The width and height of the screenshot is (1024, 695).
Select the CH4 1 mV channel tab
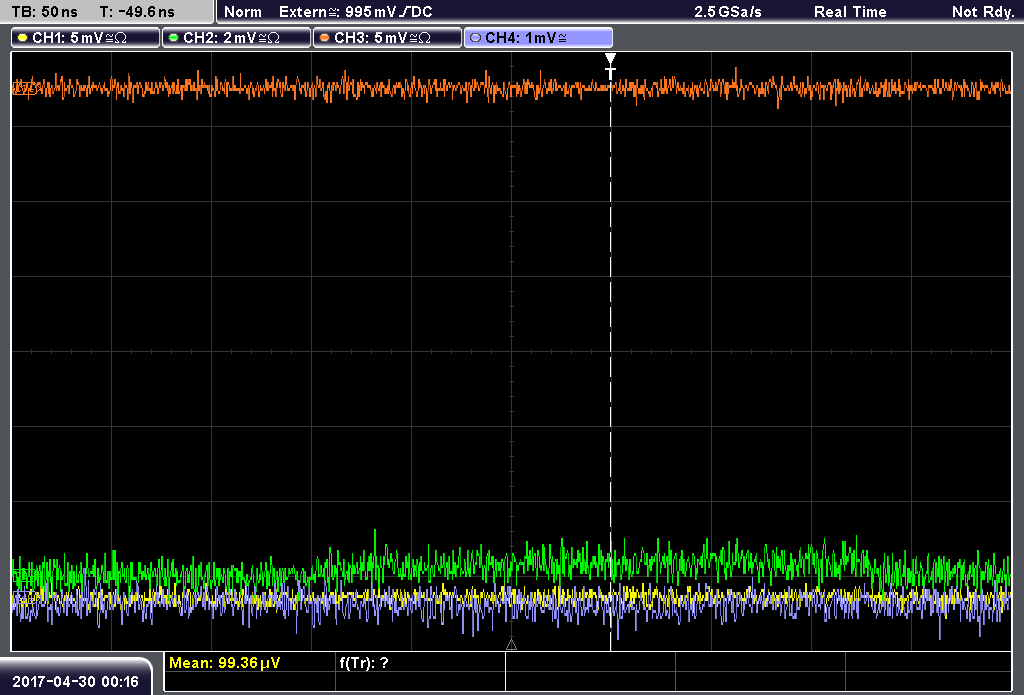(x=538, y=38)
